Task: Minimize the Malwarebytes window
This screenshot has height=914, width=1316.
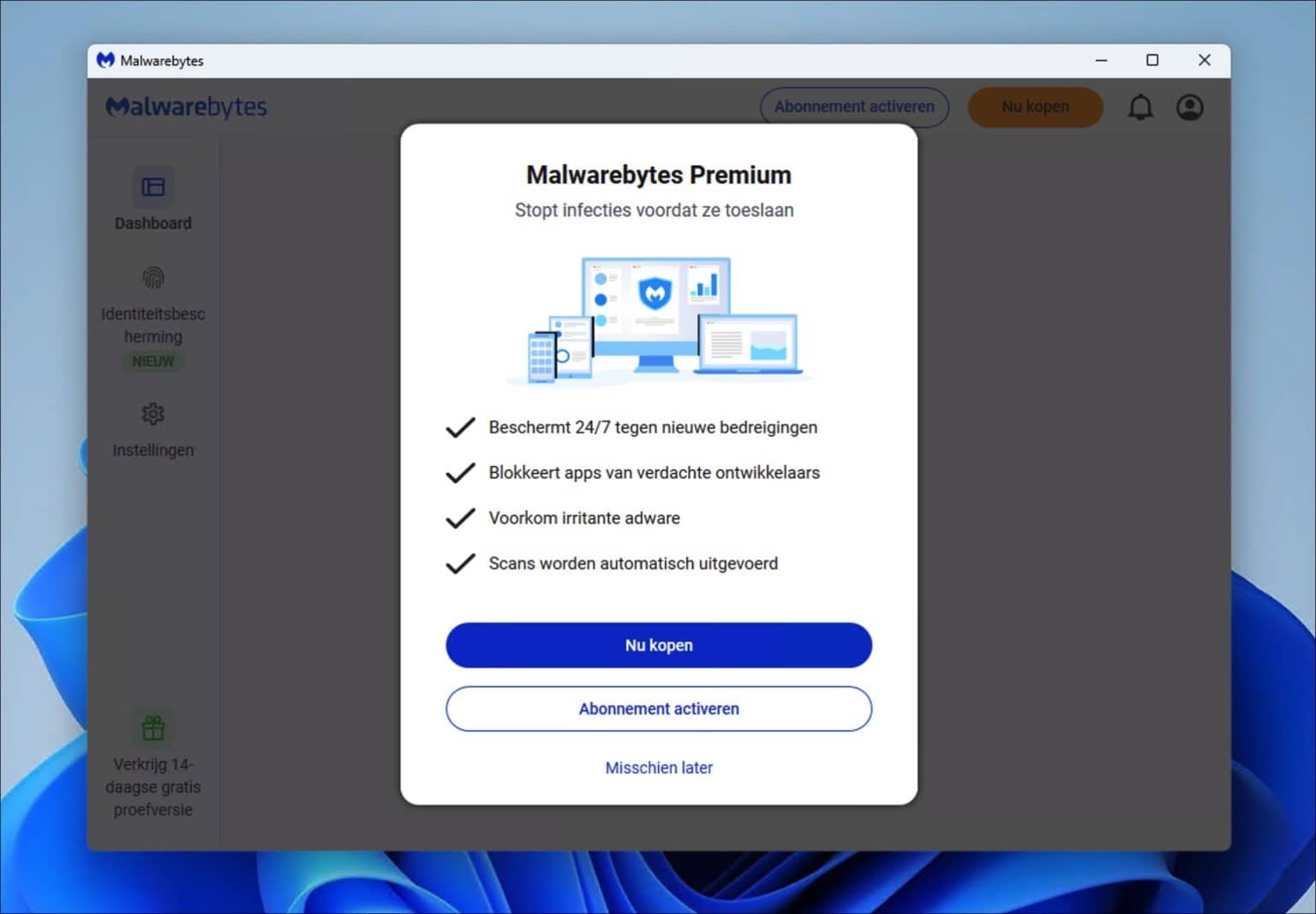Action: coord(1101,60)
